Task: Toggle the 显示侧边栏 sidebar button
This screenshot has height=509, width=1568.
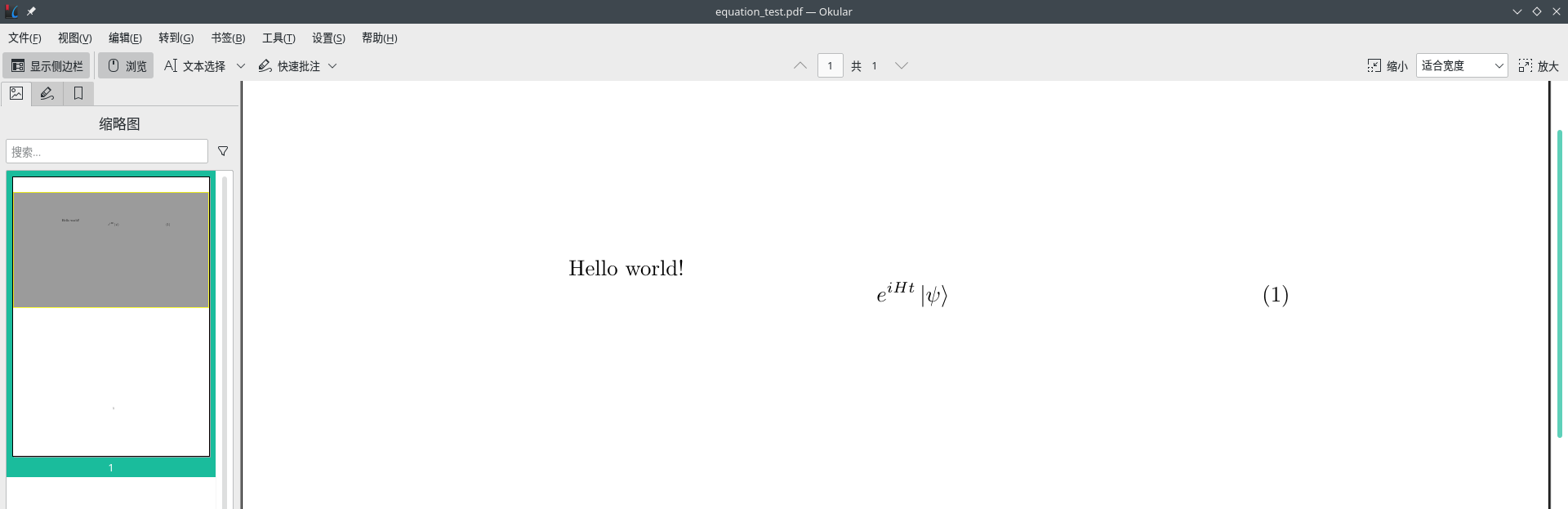Action: point(47,66)
